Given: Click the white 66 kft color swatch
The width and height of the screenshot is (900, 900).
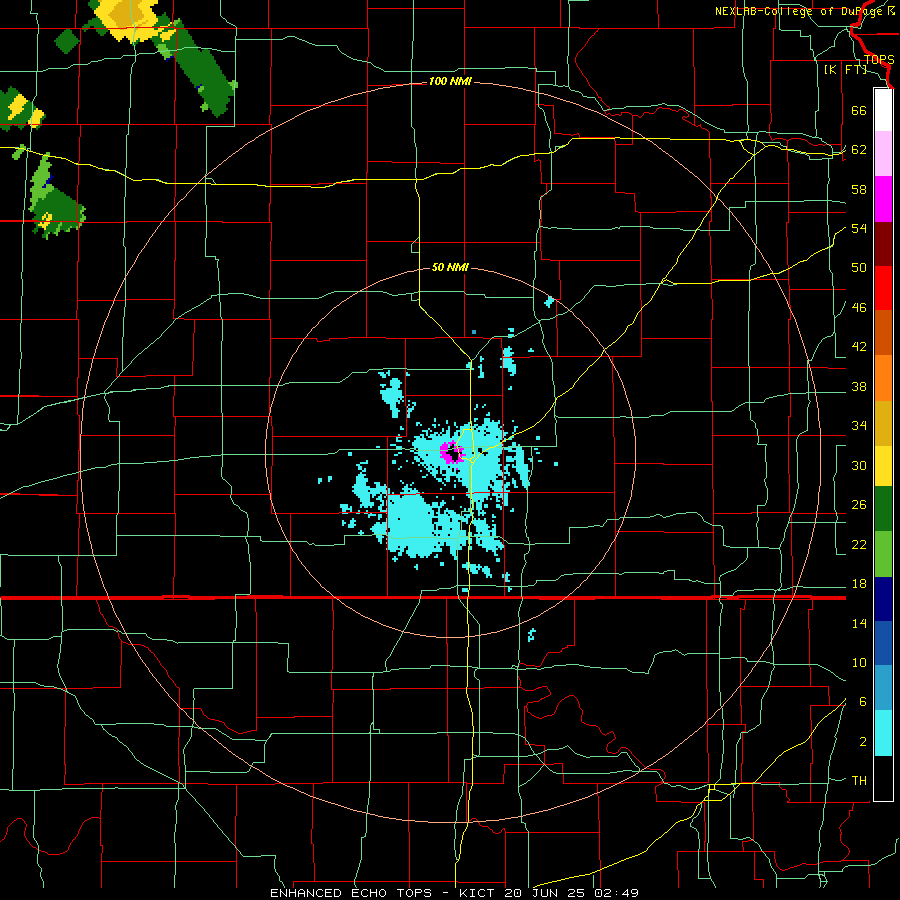Looking at the screenshot, I should coord(883,110).
